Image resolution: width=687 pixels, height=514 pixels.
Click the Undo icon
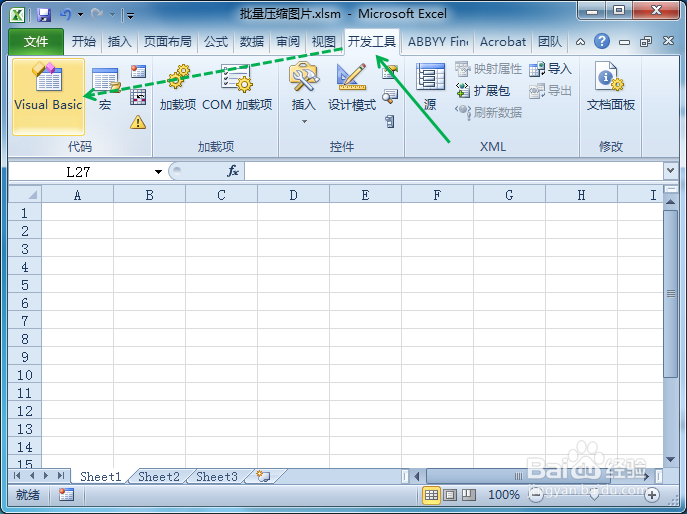pos(65,15)
